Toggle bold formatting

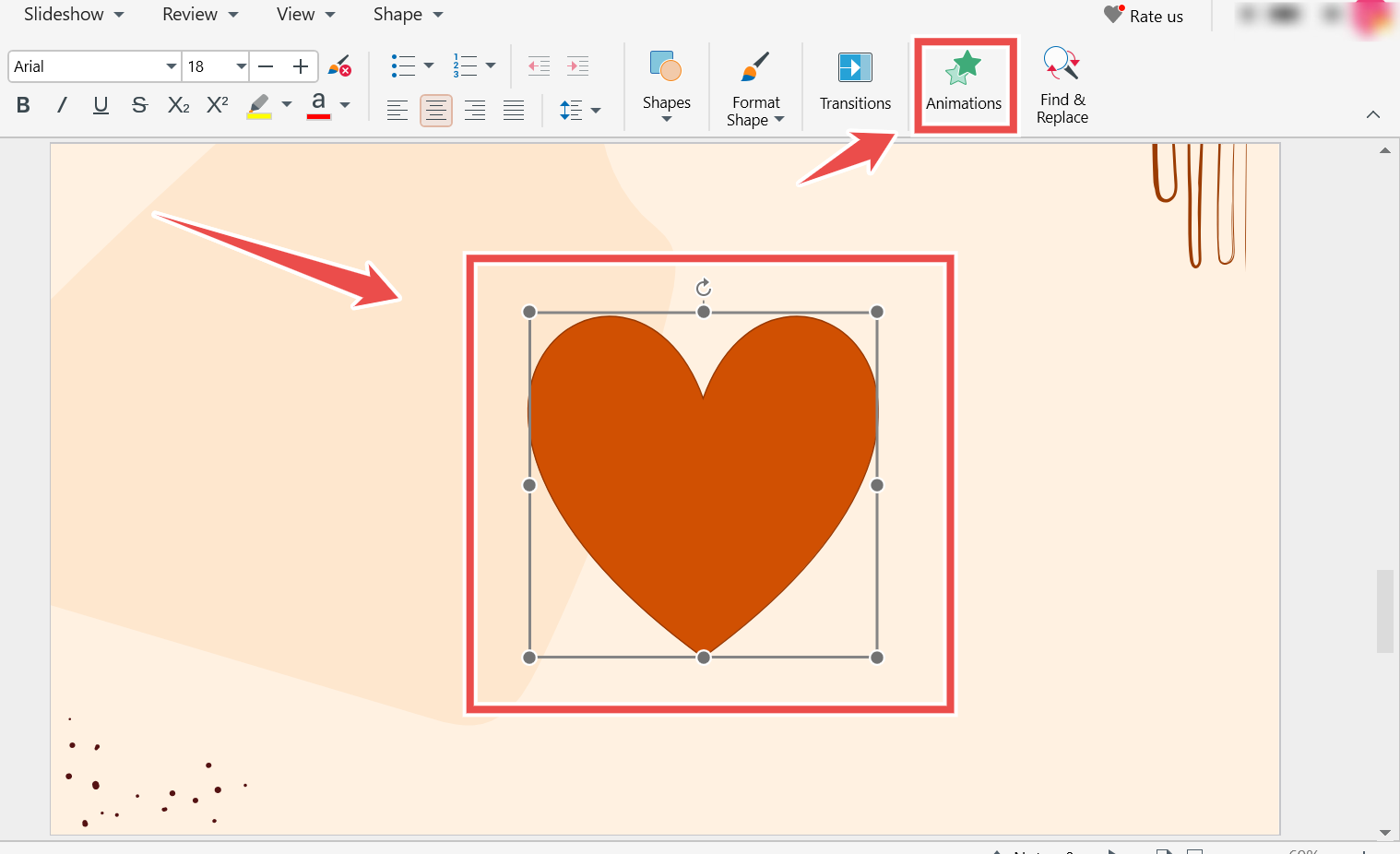[x=24, y=105]
